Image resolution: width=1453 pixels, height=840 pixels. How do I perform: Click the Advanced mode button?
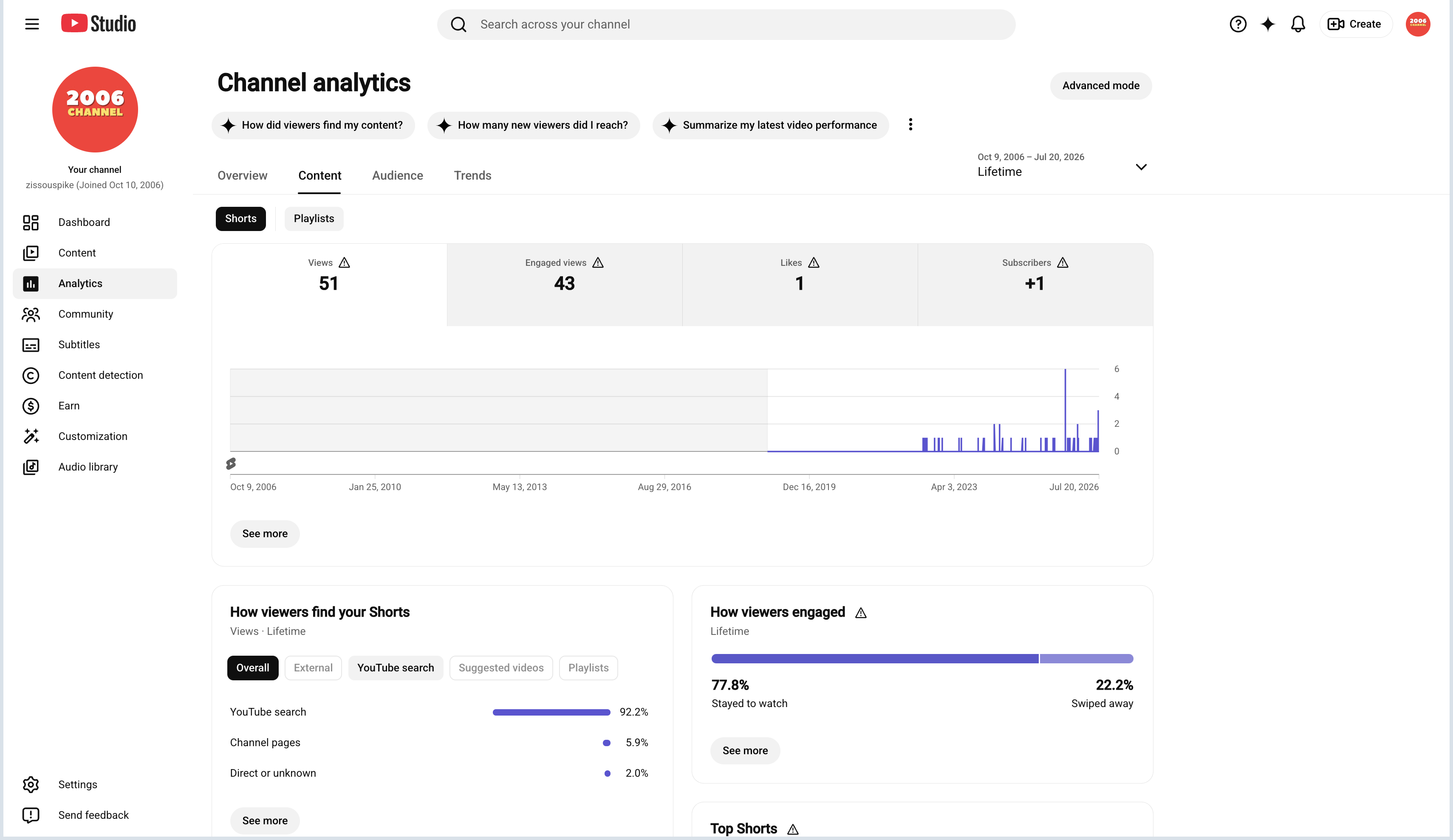coord(1101,86)
